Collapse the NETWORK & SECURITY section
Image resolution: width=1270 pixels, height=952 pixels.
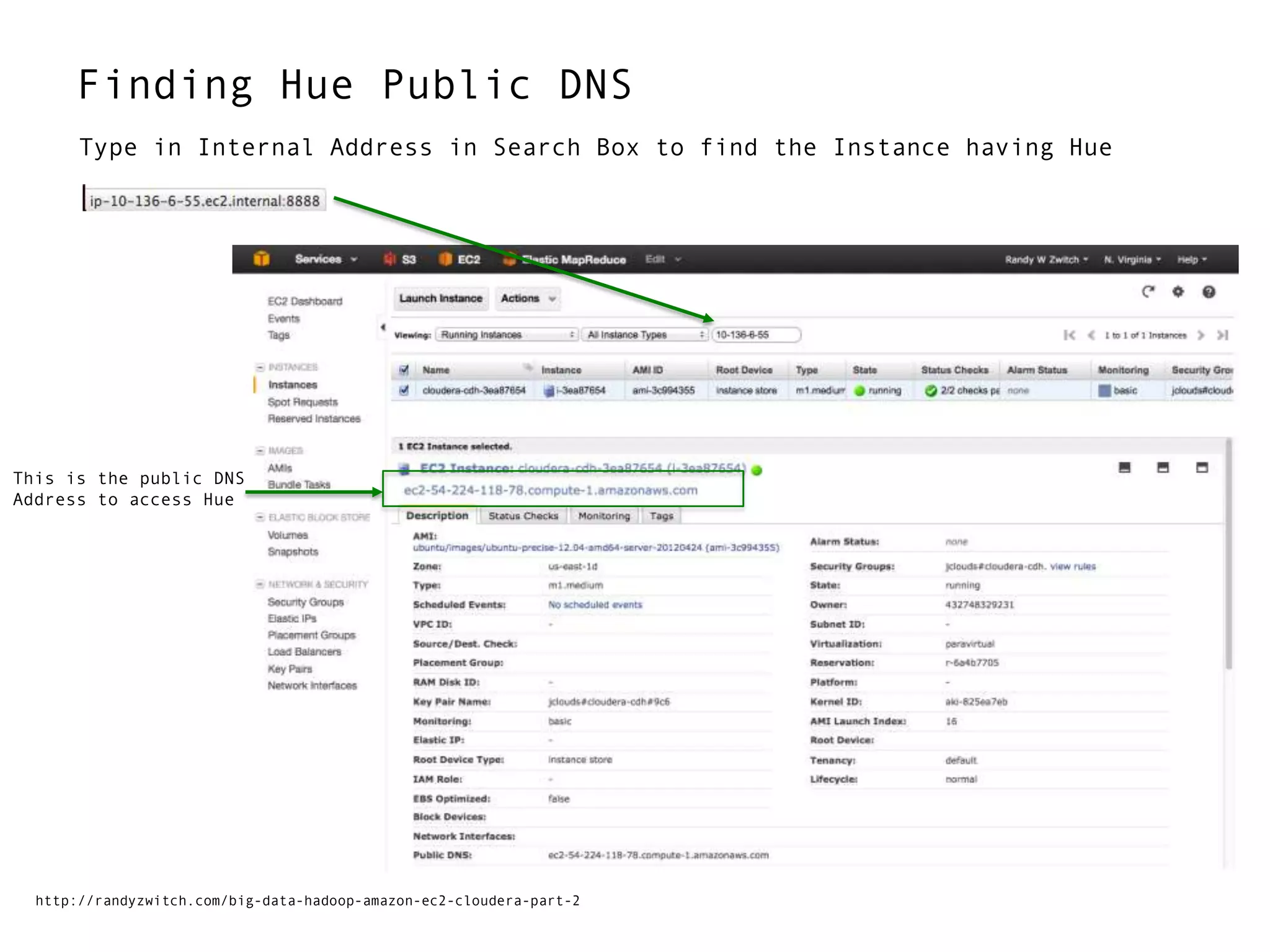click(260, 584)
